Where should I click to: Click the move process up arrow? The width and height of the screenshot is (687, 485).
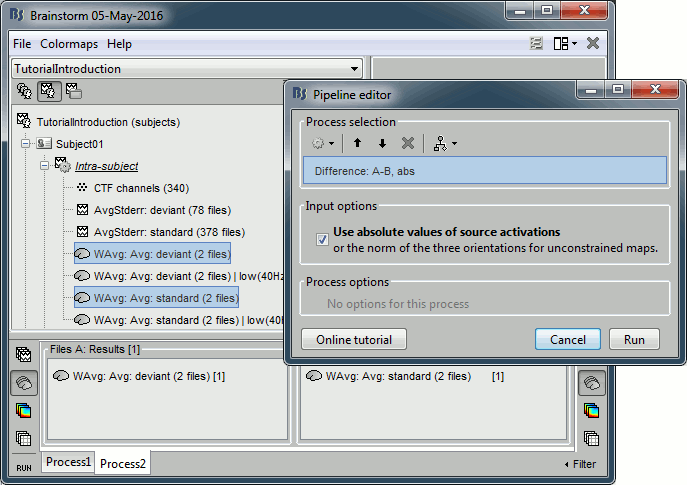coord(355,144)
